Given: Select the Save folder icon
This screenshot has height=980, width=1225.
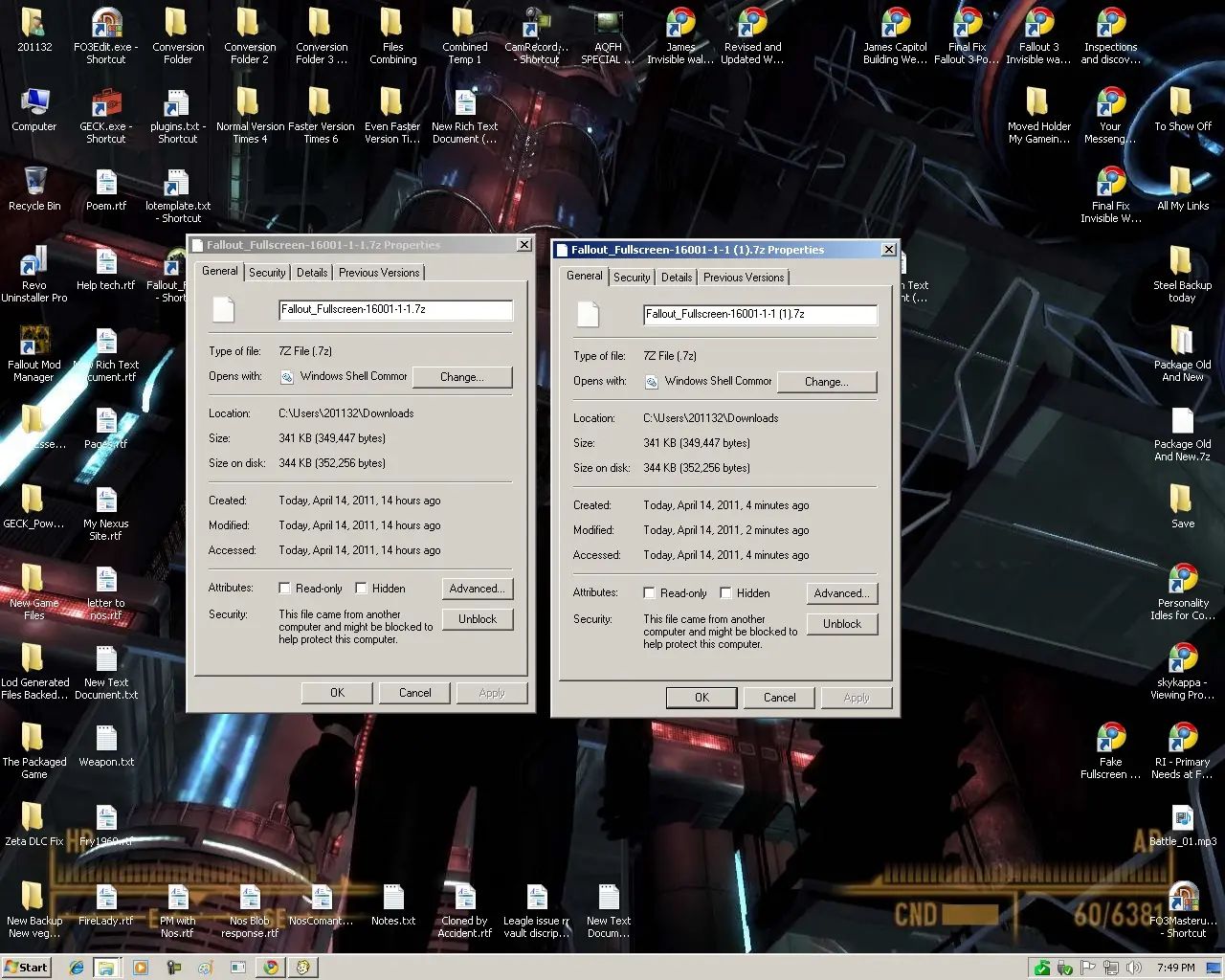Looking at the screenshot, I should tap(1183, 501).
